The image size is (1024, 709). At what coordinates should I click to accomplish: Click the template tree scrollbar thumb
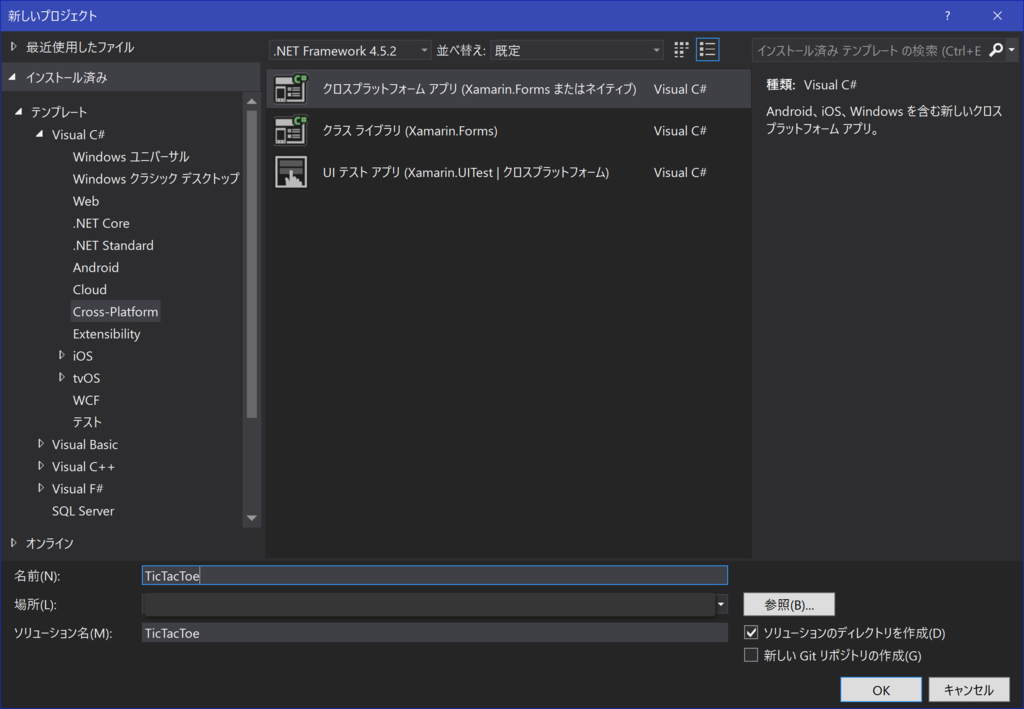click(x=251, y=264)
